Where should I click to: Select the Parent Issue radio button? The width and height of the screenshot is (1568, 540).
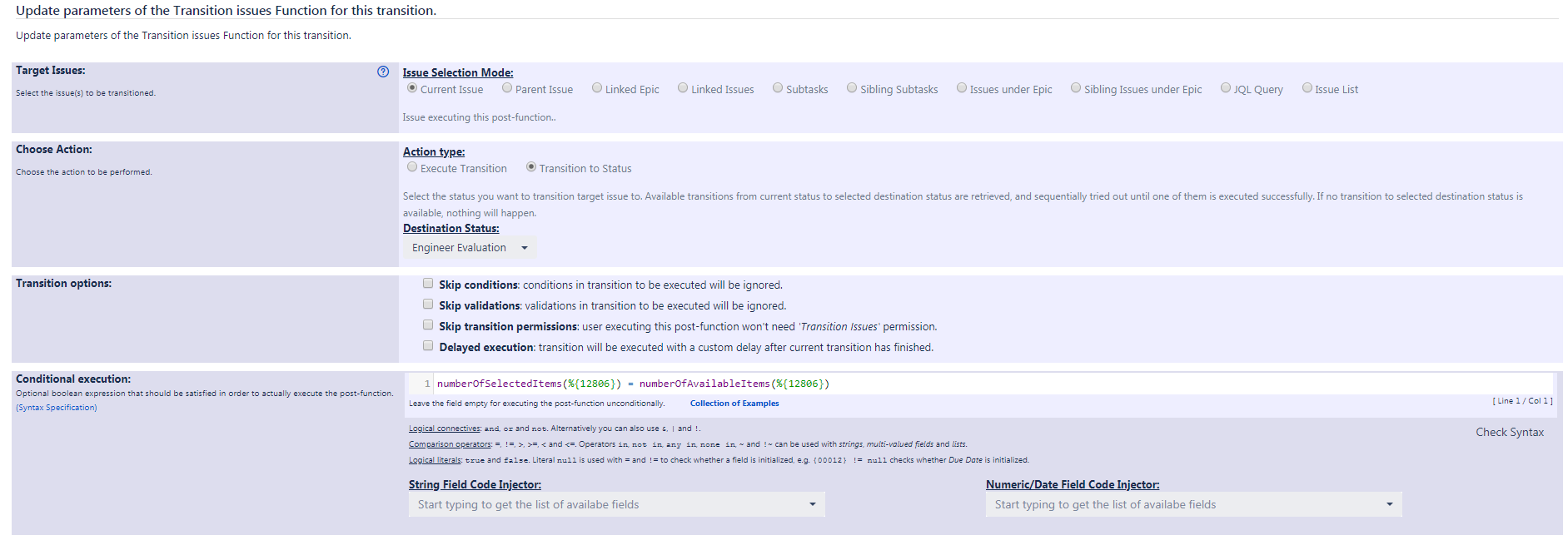[507, 88]
